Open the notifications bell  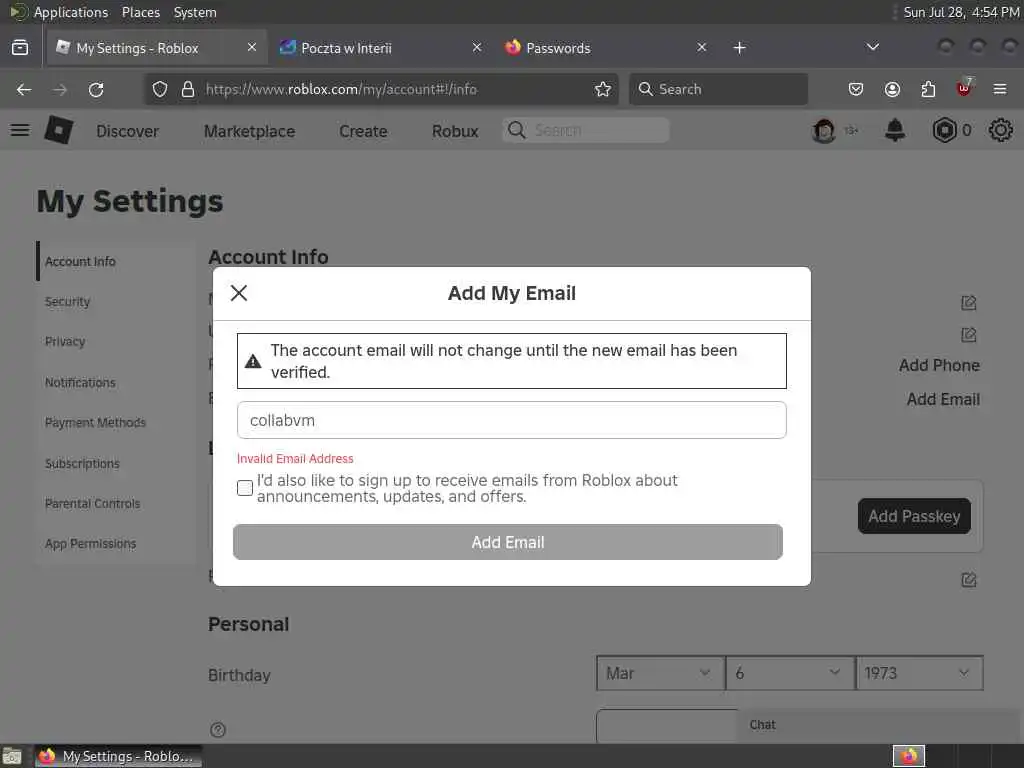click(x=895, y=130)
